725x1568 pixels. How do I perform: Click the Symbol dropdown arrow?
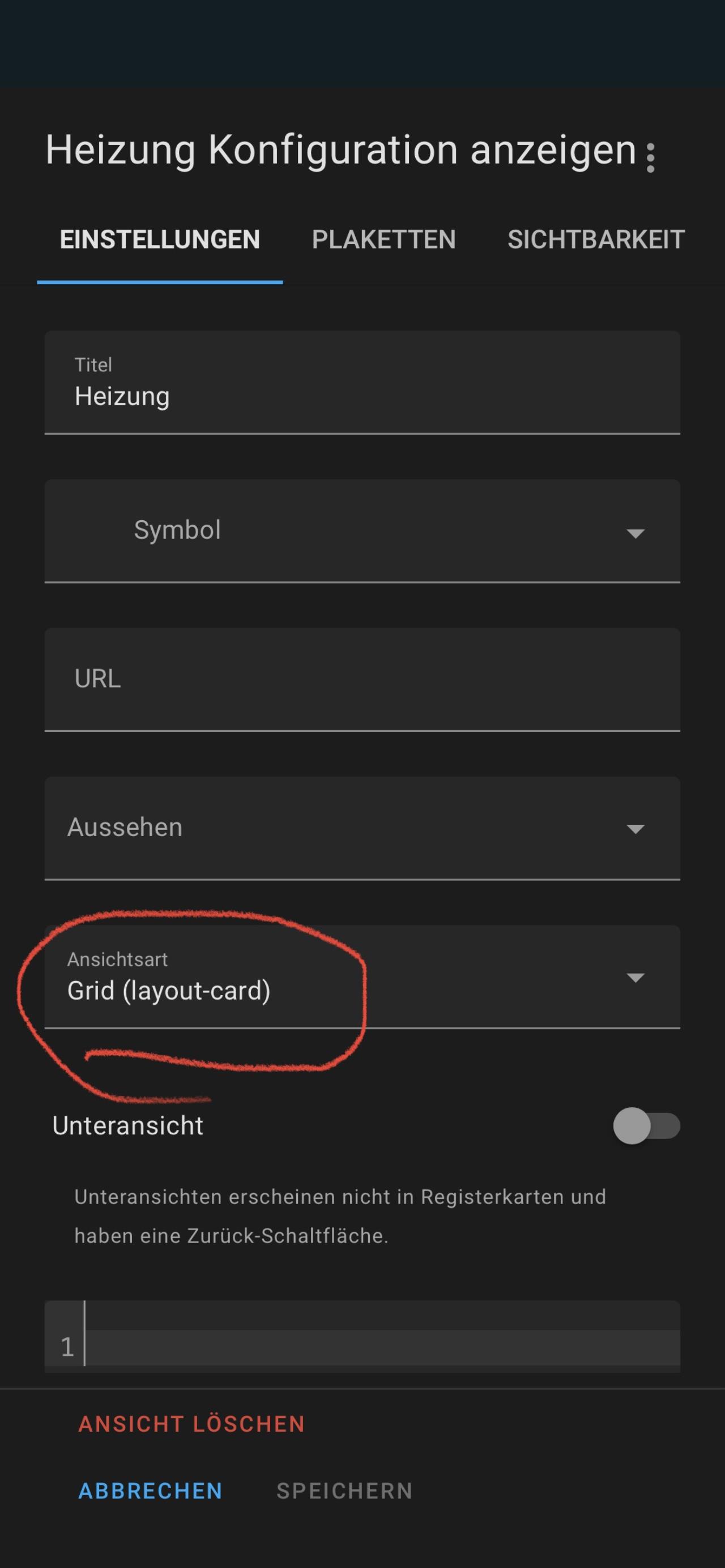pyautogui.click(x=636, y=533)
